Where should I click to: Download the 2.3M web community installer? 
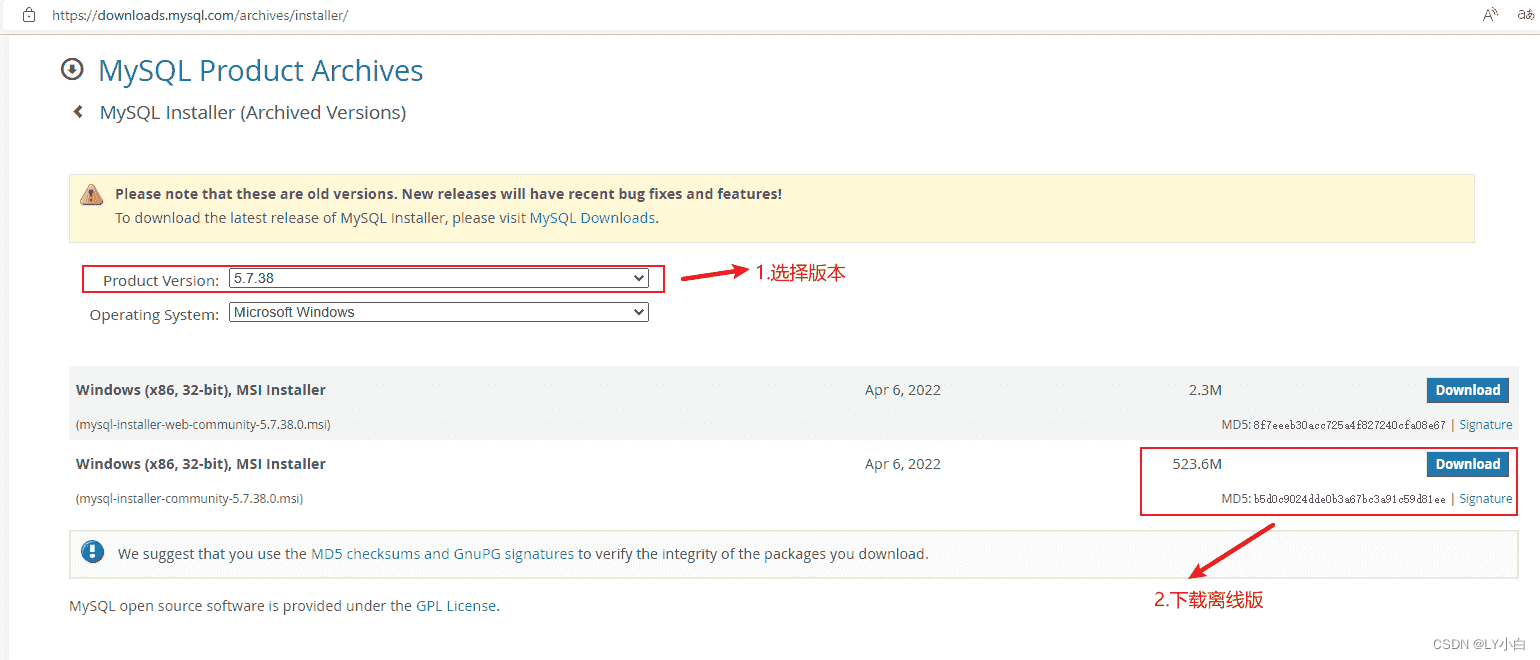(x=1467, y=390)
